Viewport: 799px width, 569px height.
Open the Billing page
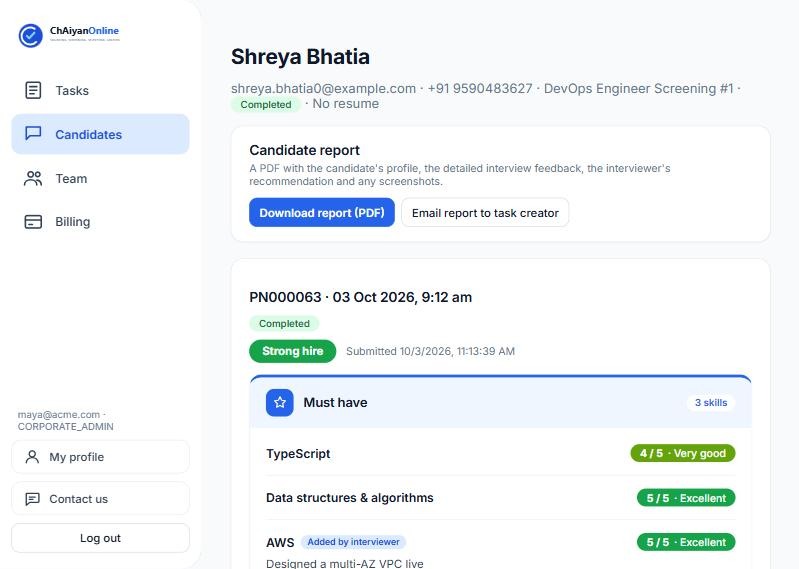[100, 222]
